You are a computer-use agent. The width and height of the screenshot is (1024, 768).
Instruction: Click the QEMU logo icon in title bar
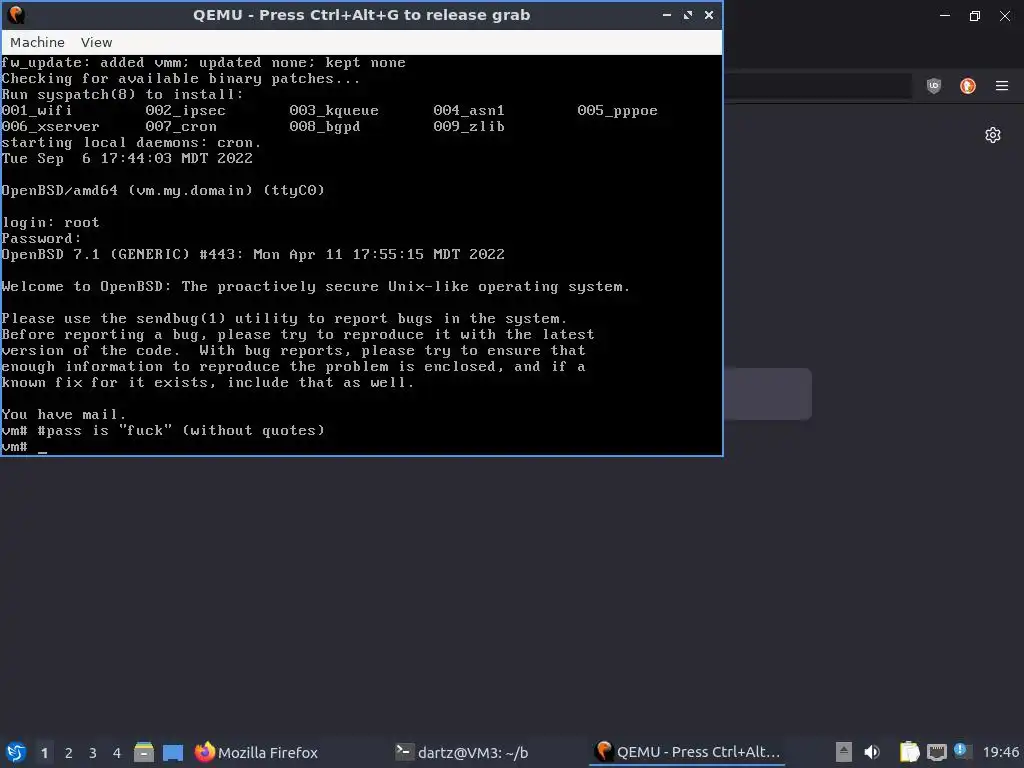pos(16,15)
